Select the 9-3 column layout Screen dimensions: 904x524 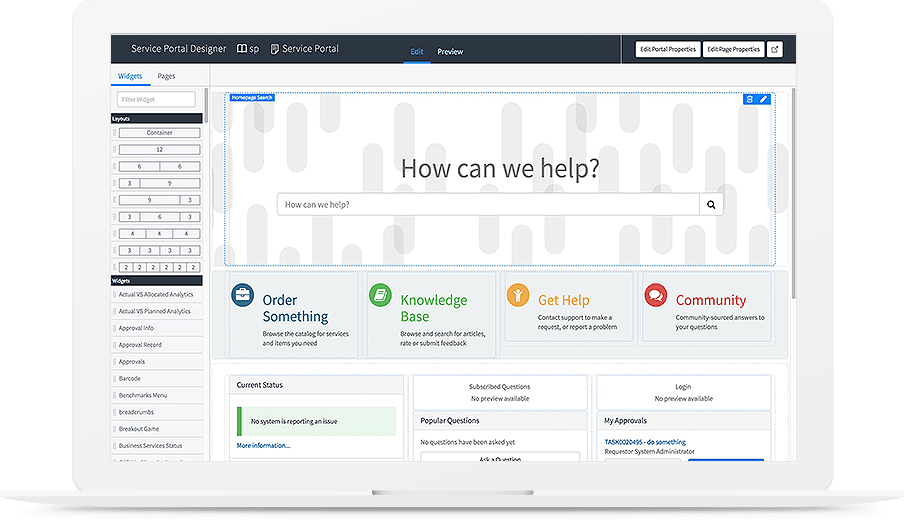tap(160, 200)
